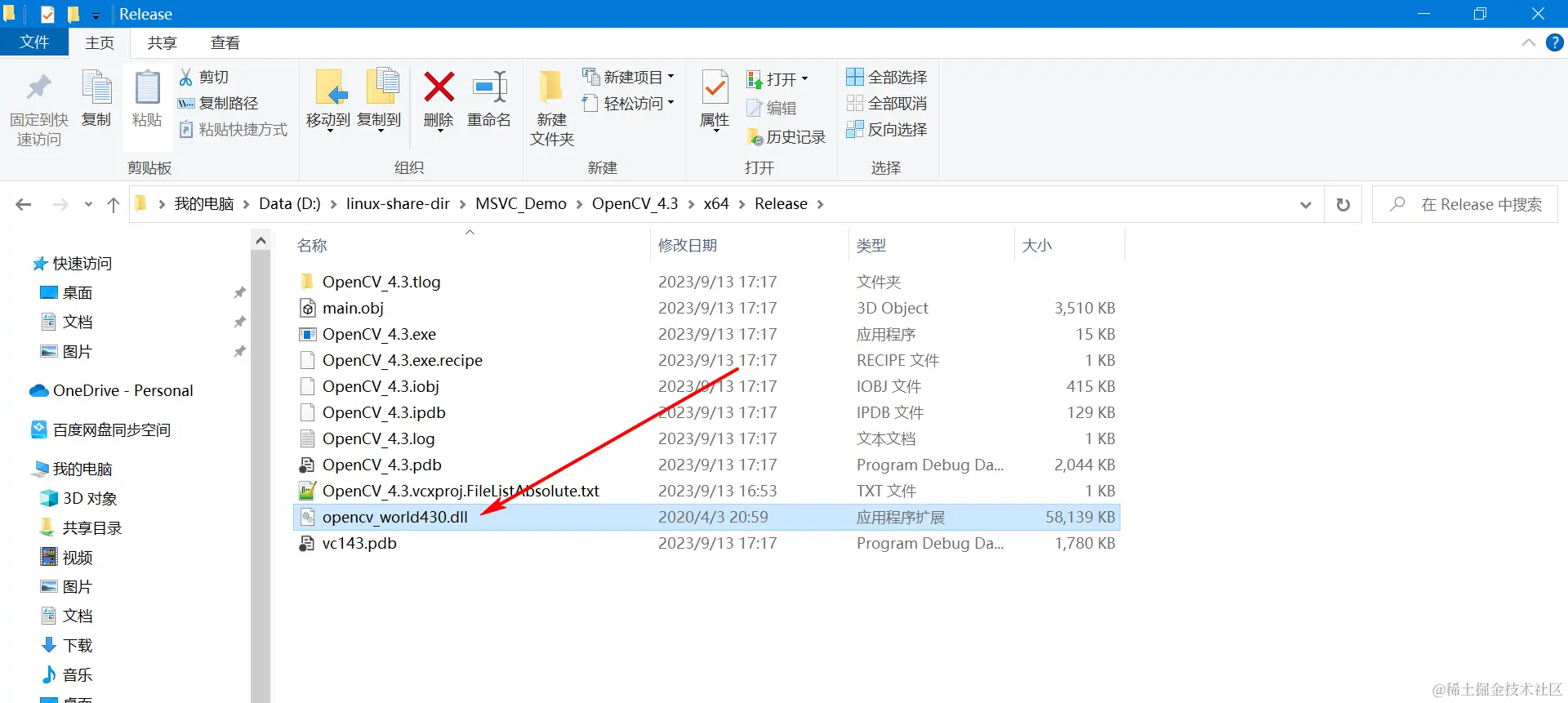Open the Move to menu
The height and width of the screenshot is (703, 1568).
(328, 101)
